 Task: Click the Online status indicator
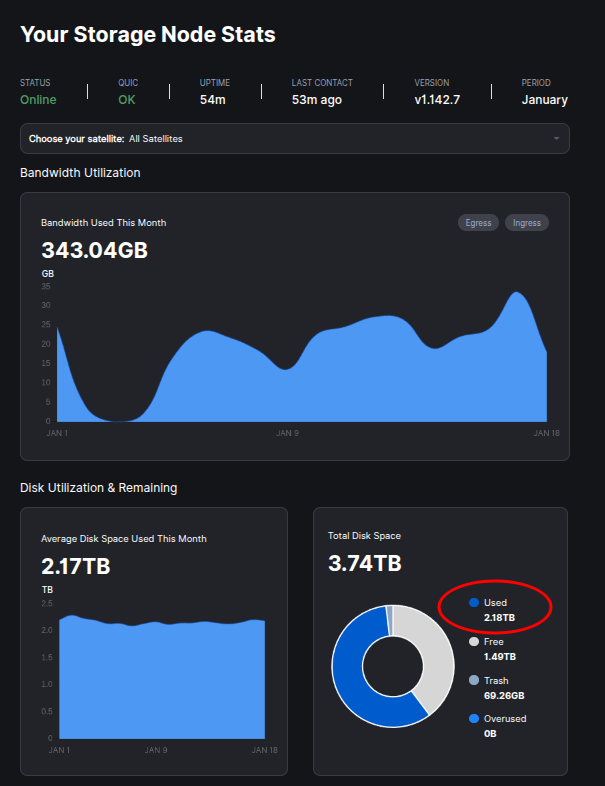click(x=38, y=100)
